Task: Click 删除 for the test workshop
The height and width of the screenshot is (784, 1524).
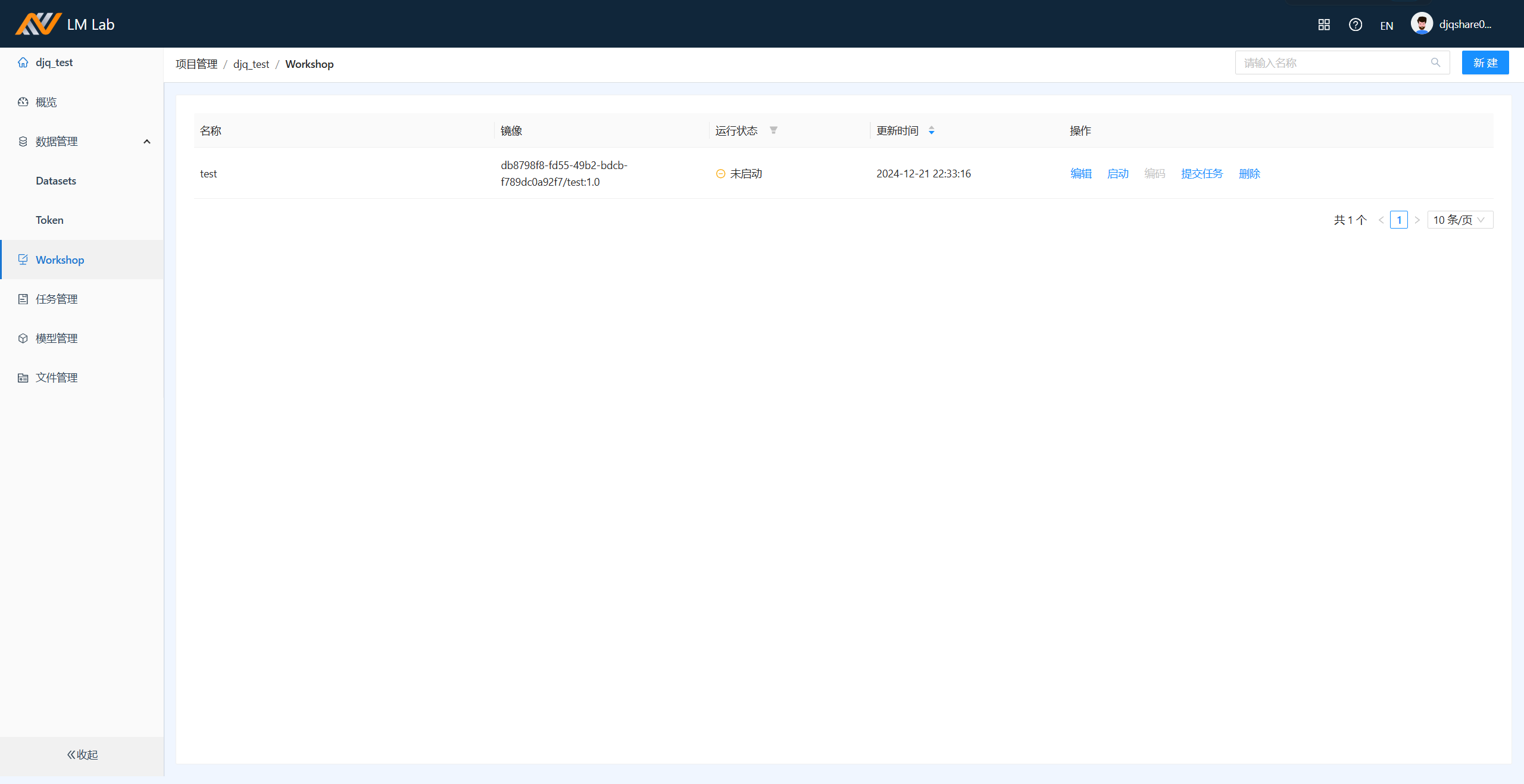Action: [x=1250, y=174]
